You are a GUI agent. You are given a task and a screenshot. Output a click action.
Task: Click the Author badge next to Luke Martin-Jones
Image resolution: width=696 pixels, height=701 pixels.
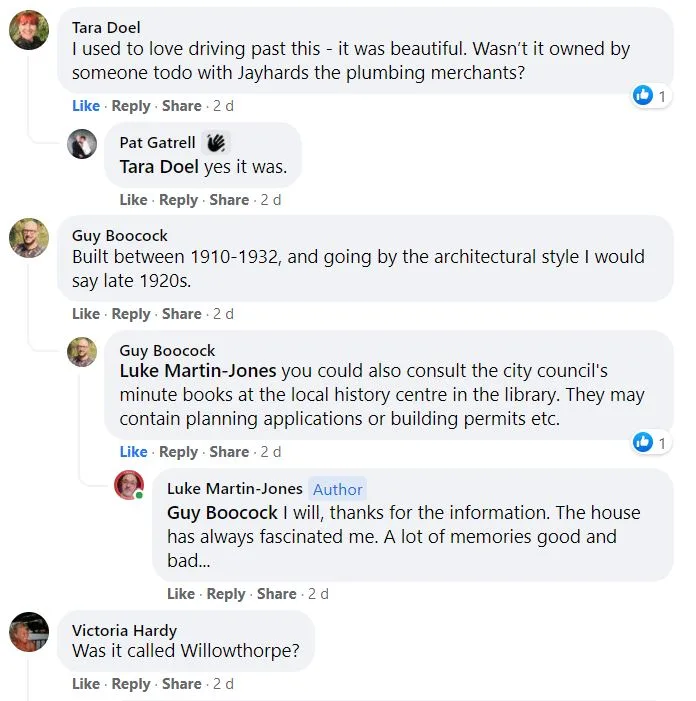[x=338, y=489]
